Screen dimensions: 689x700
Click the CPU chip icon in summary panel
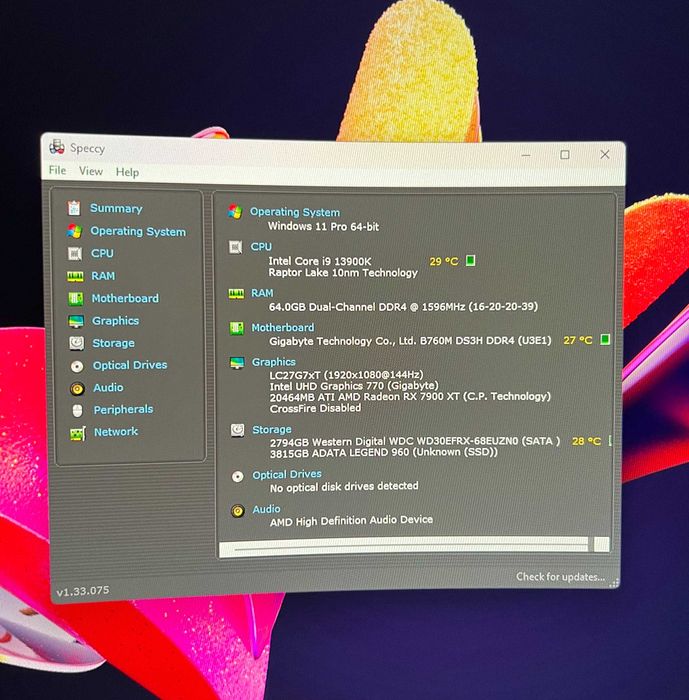pos(235,247)
